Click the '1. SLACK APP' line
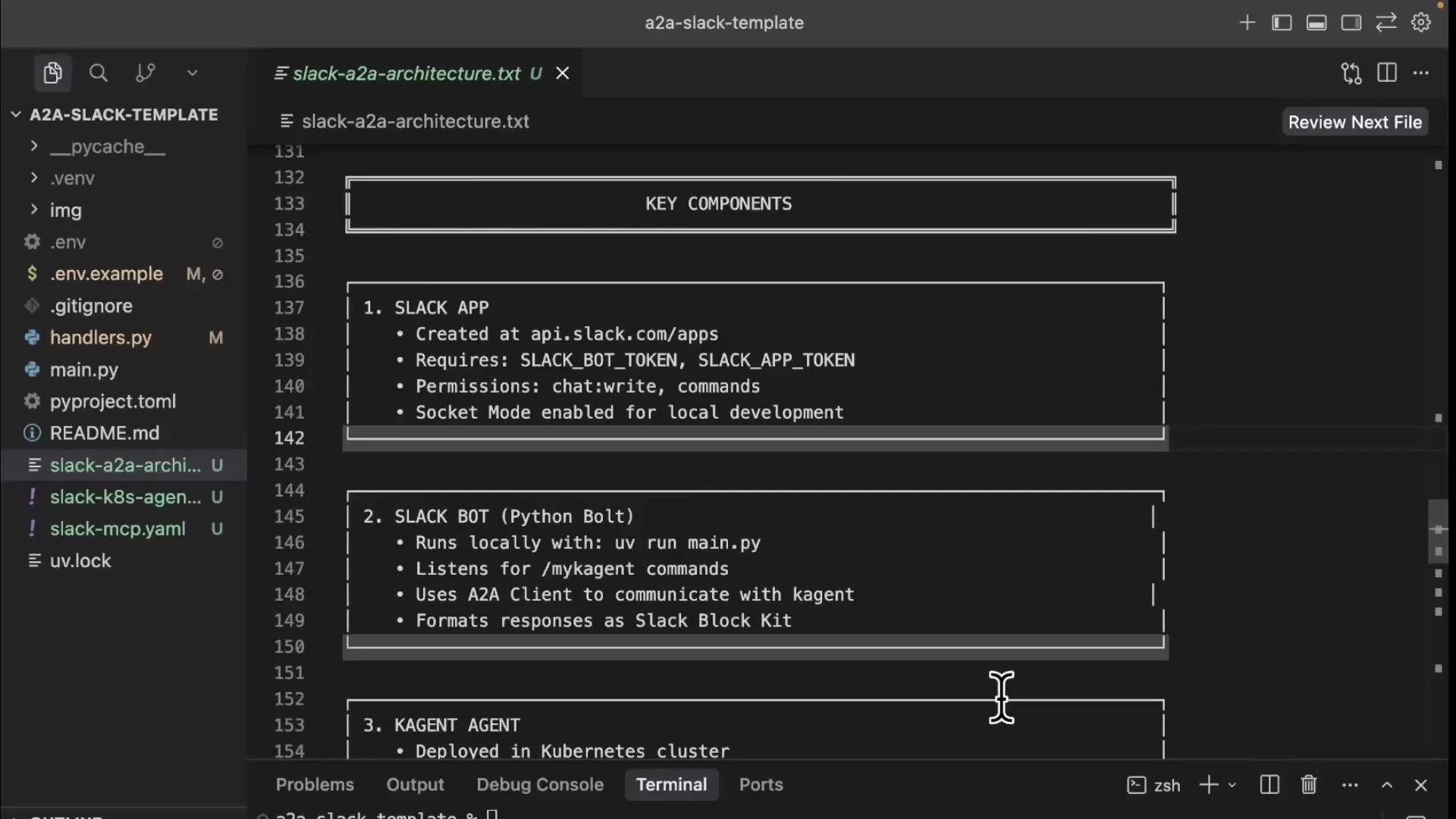This screenshot has height=819, width=1456. tap(425, 307)
